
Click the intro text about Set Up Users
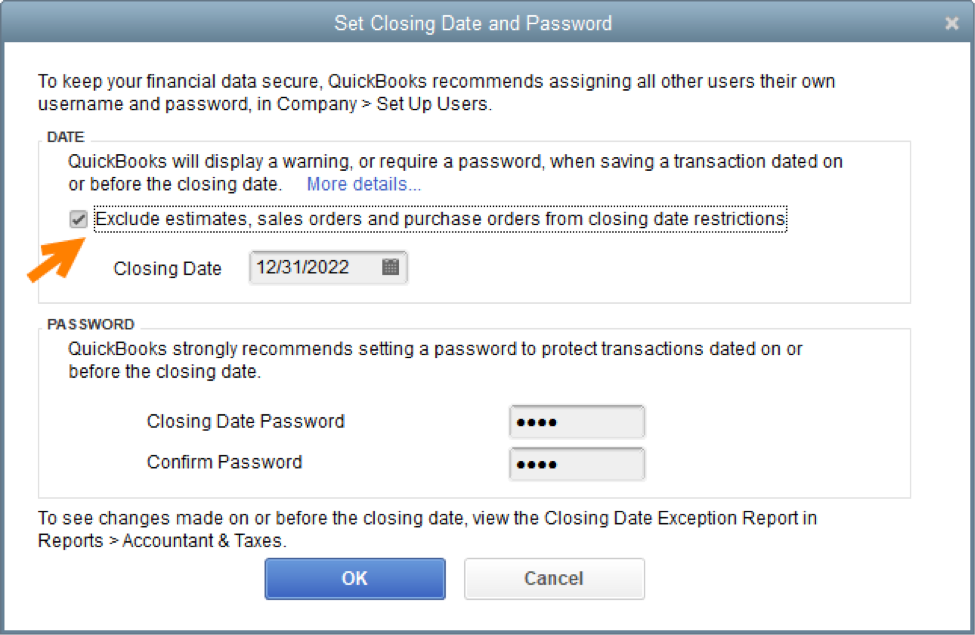coord(437,93)
